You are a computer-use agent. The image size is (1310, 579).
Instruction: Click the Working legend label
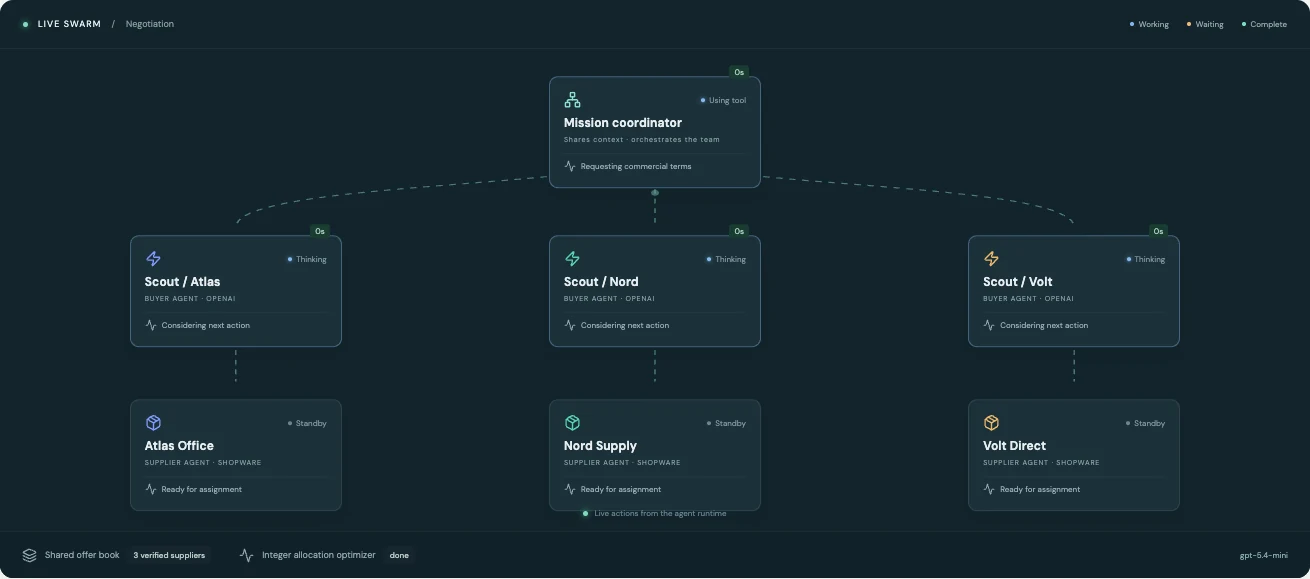[1154, 24]
